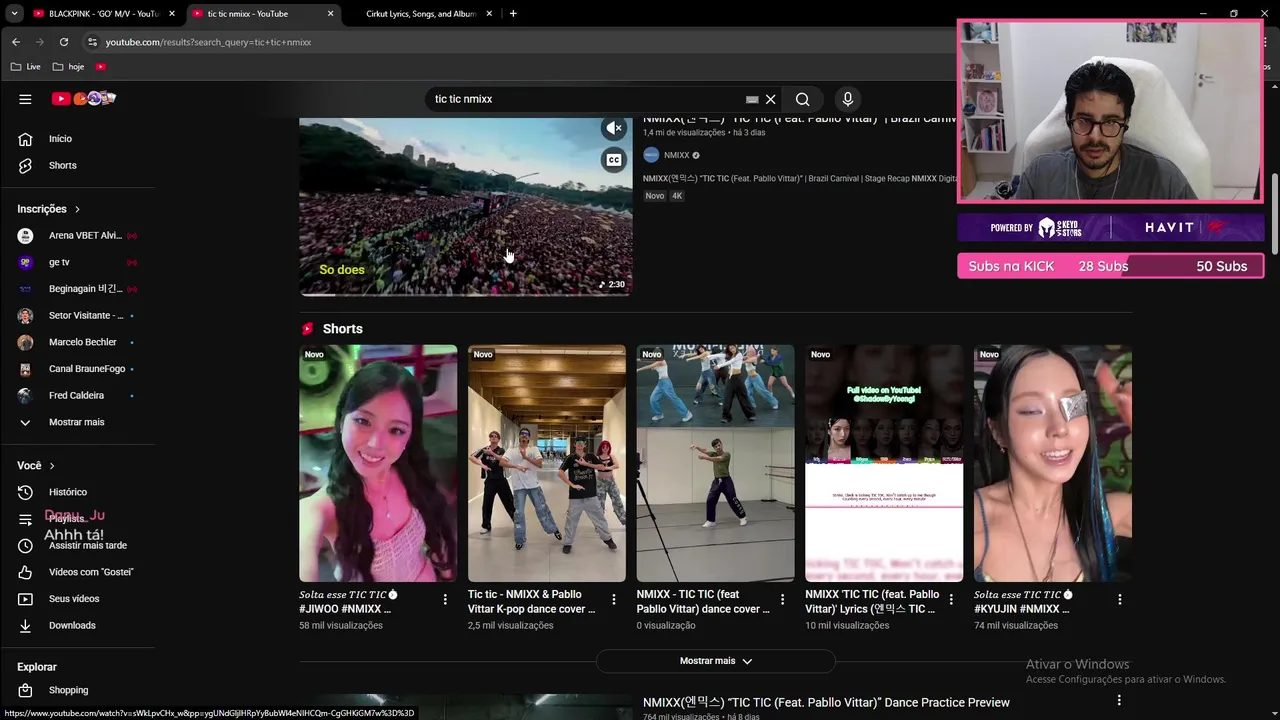Screen dimensions: 1280x720
Task: Open the Fred Caldeira subscription channel
Action: click(78, 395)
